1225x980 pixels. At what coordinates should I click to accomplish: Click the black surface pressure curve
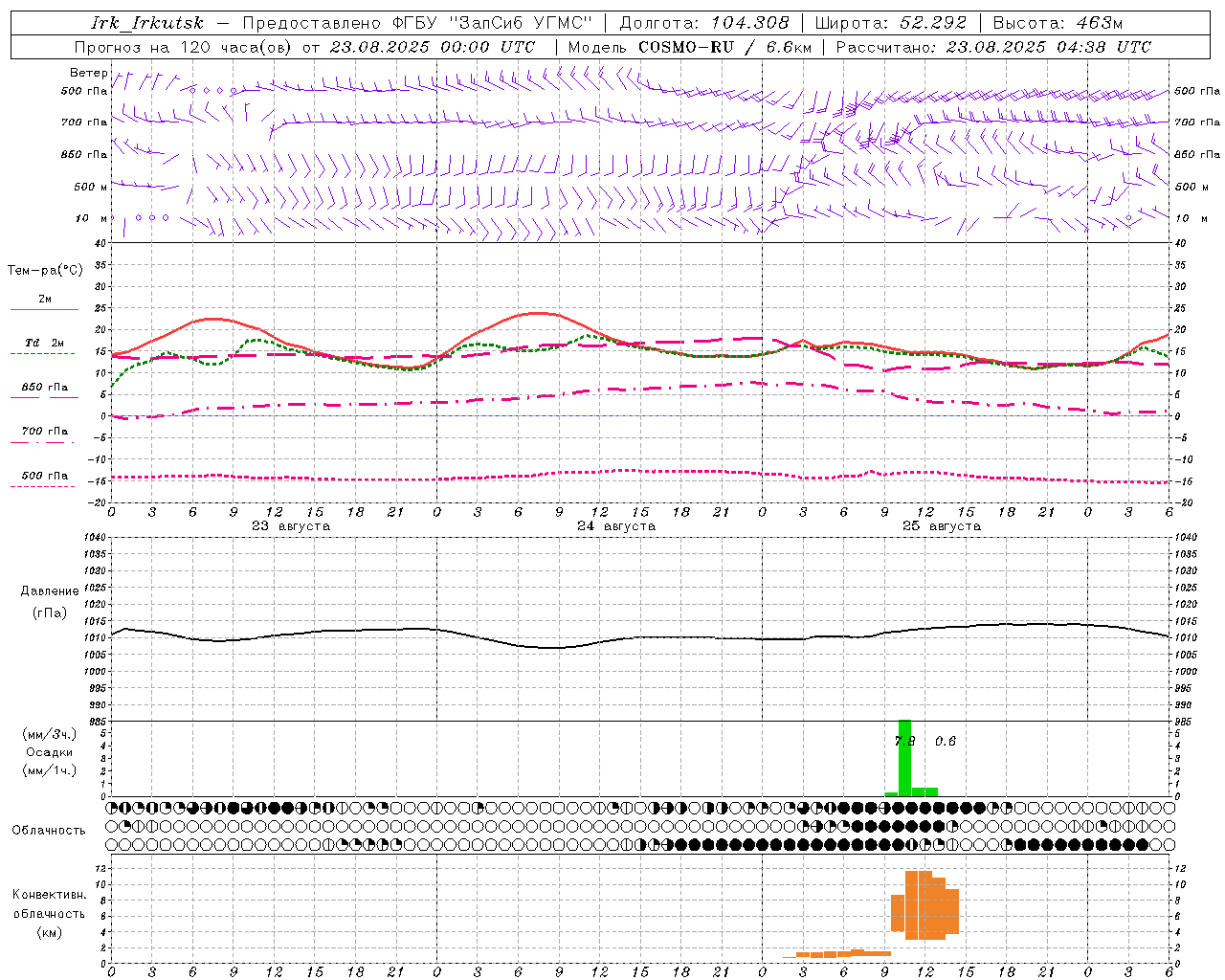639,636
